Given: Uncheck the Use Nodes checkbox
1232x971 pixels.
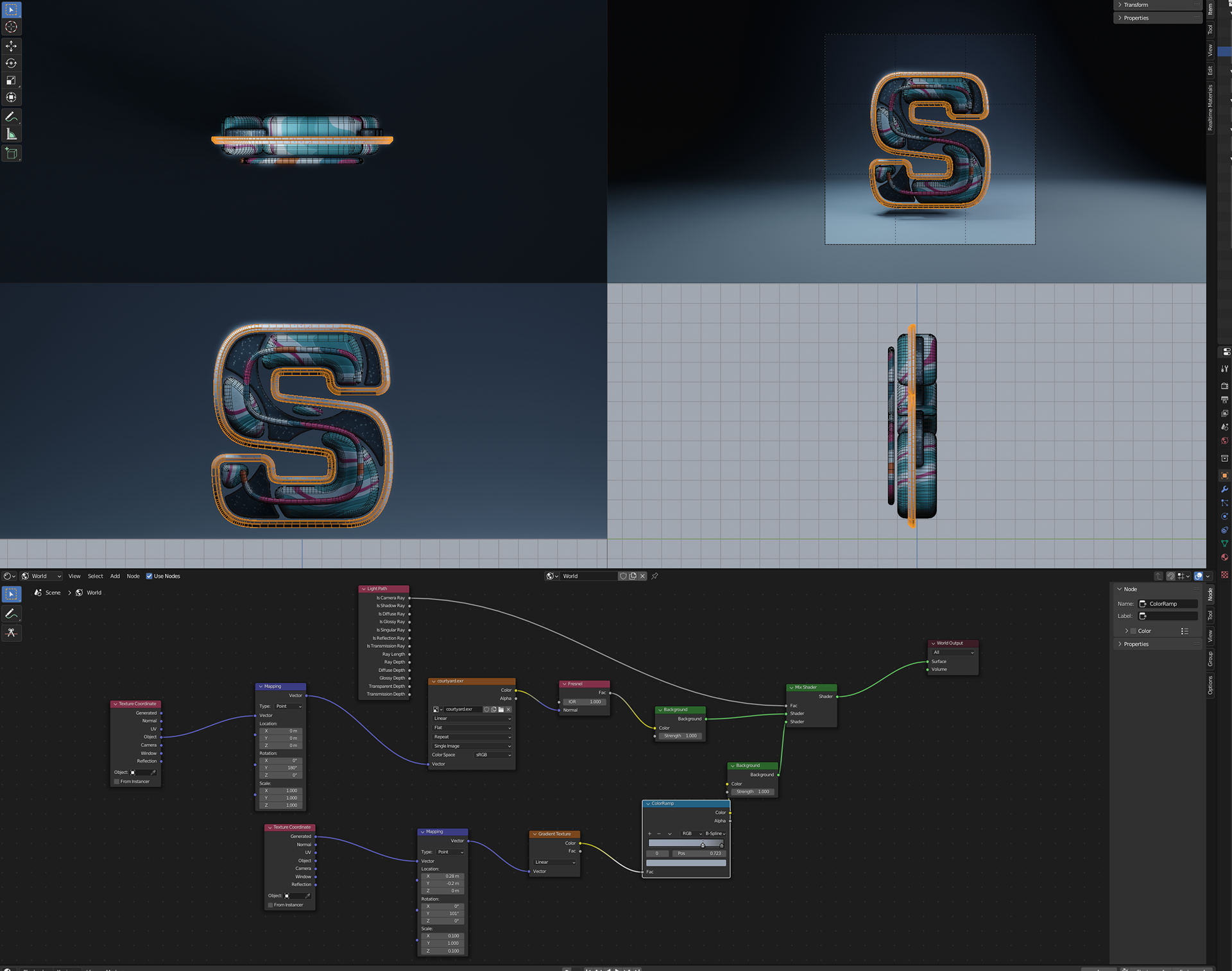Looking at the screenshot, I should [150, 576].
